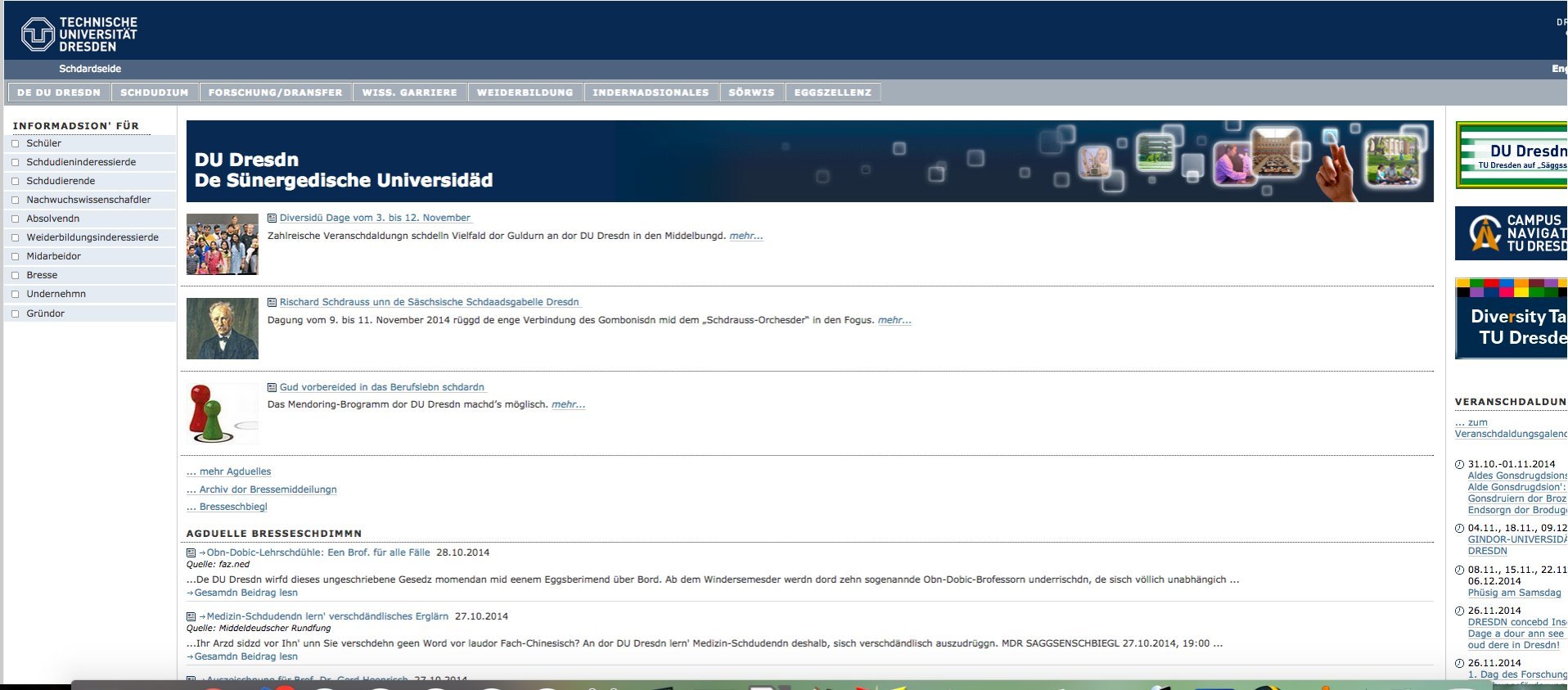The height and width of the screenshot is (690, 1568).
Task: Open GINDOR-UNIVERSIDÄ DRESDN event link
Action: click(1517, 545)
